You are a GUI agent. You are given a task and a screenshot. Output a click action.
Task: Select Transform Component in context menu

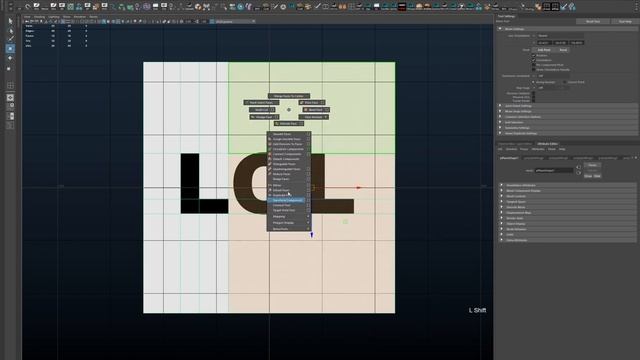pyautogui.click(x=289, y=200)
